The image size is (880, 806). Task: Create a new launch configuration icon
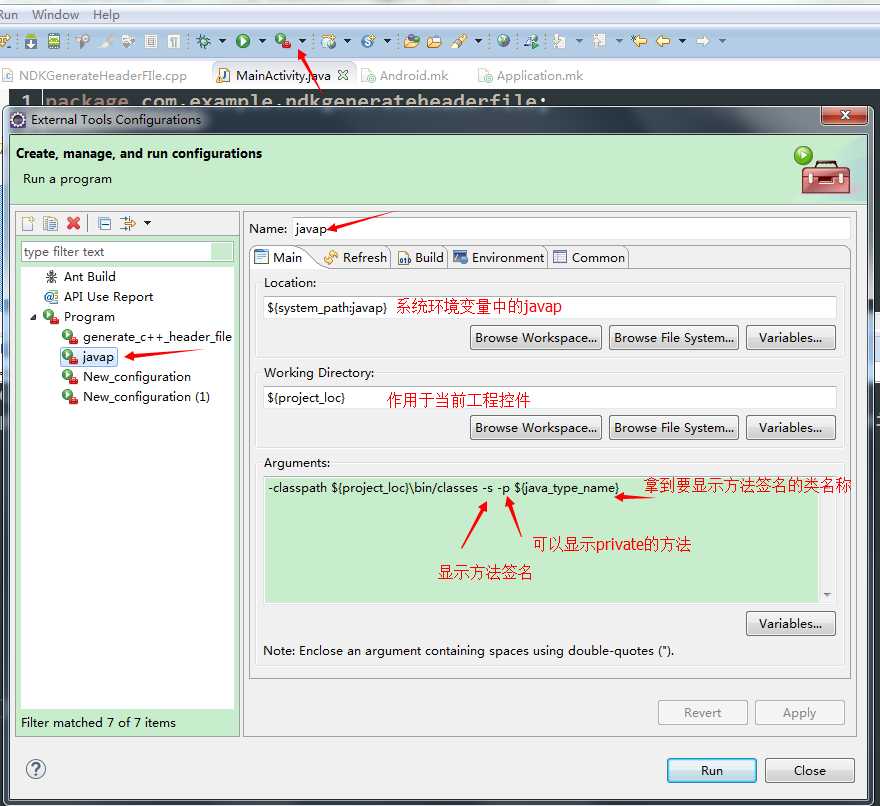(28, 223)
